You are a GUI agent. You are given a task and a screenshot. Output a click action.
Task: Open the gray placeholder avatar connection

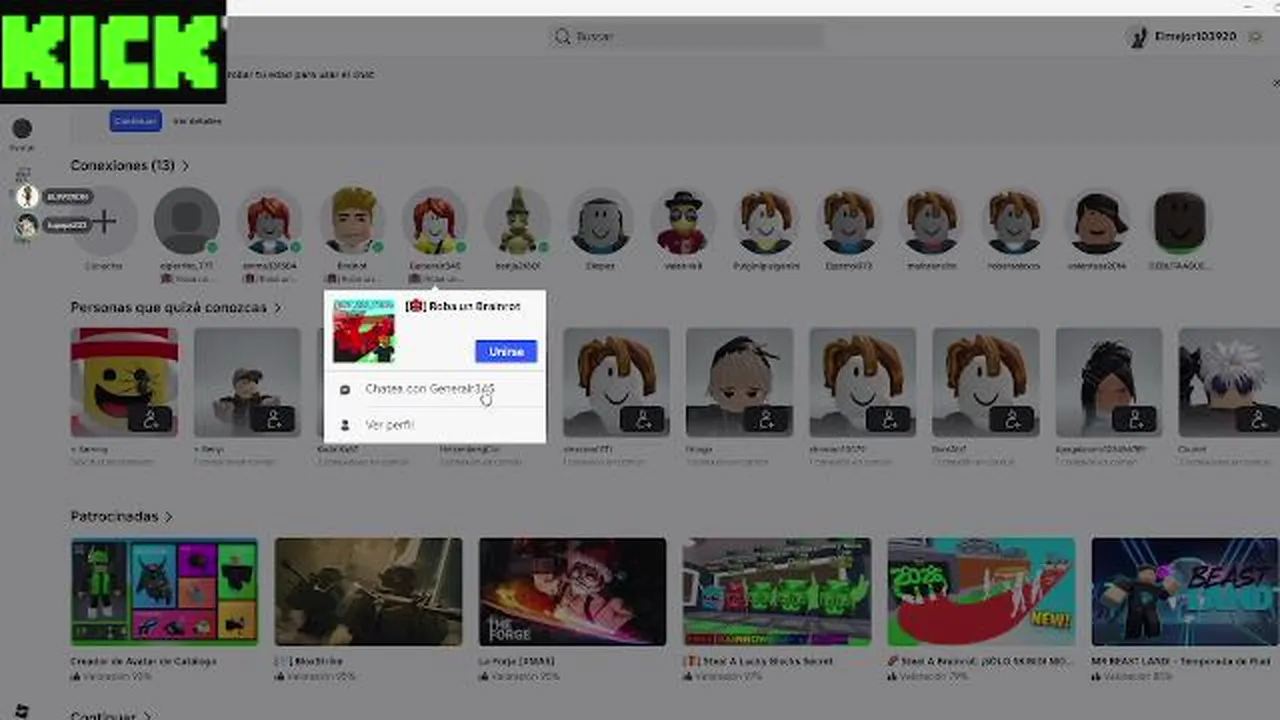click(x=186, y=221)
